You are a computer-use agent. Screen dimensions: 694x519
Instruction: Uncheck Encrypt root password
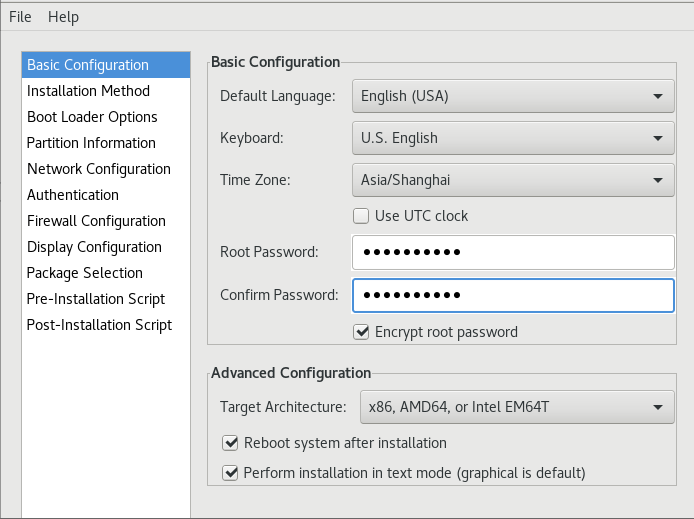tap(362, 332)
